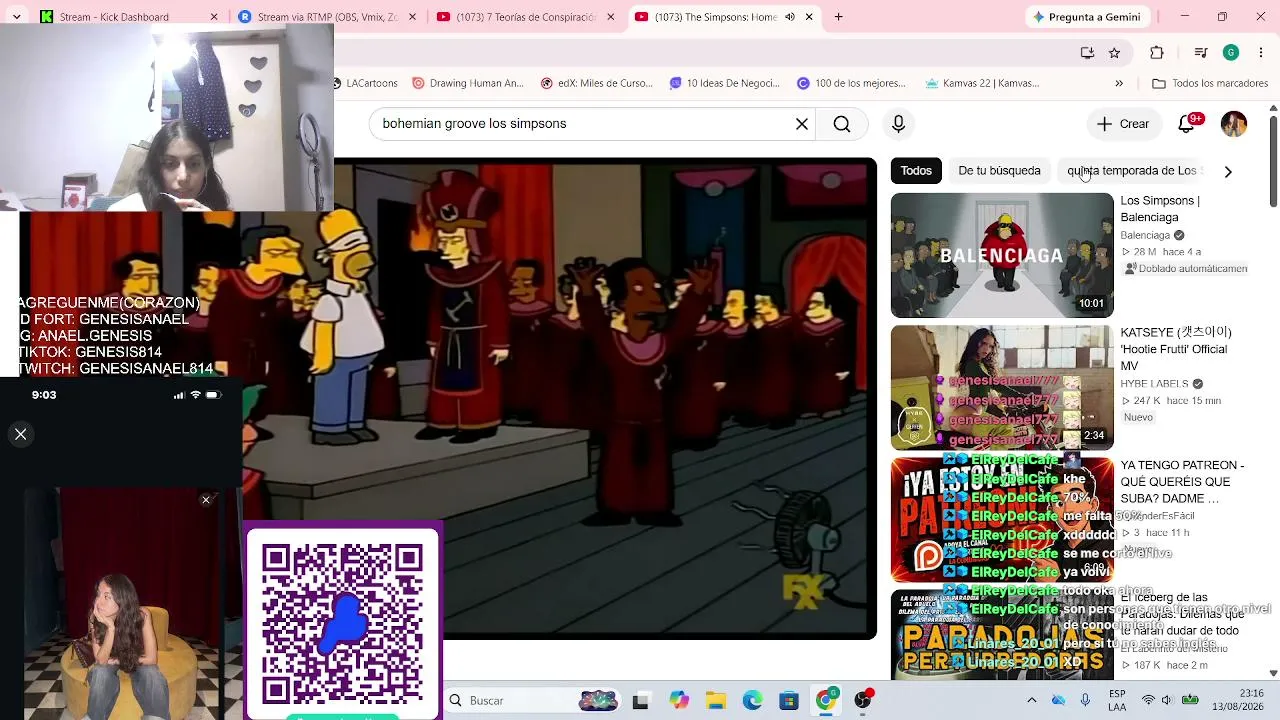Open a new browser tab
Image resolution: width=1280 pixels, height=720 pixels.
pos(838,17)
